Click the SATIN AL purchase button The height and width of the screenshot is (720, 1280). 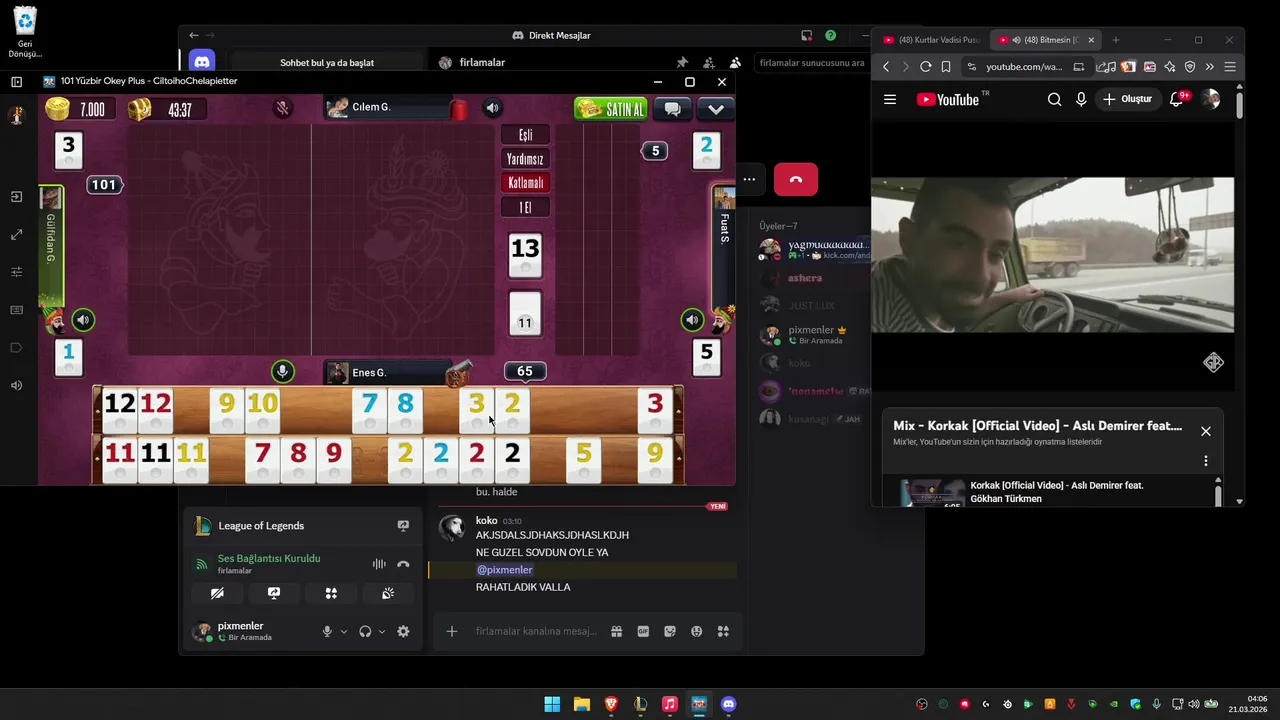click(x=610, y=109)
